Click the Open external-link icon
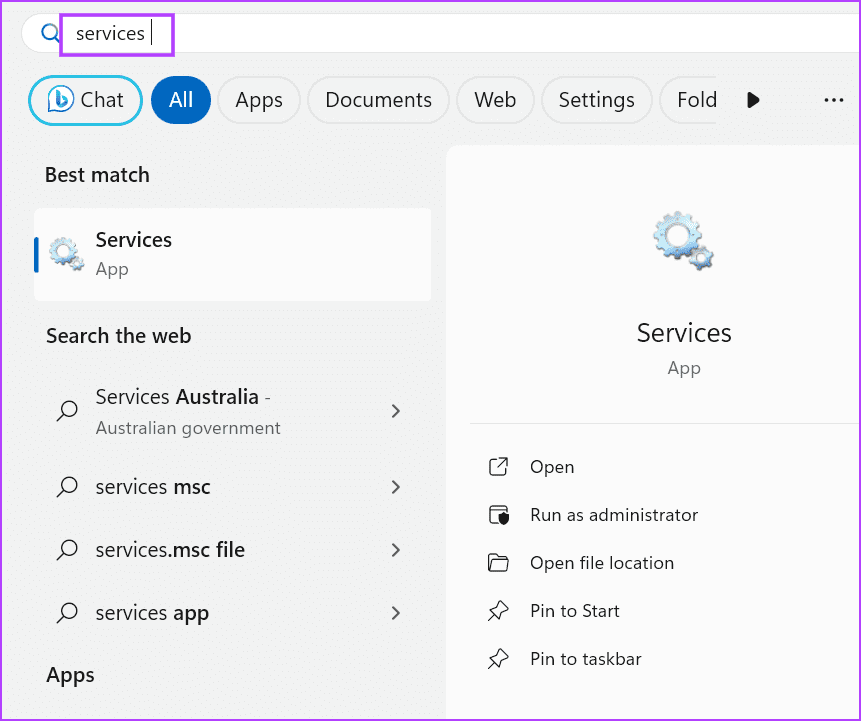This screenshot has width=861, height=721. 498,467
